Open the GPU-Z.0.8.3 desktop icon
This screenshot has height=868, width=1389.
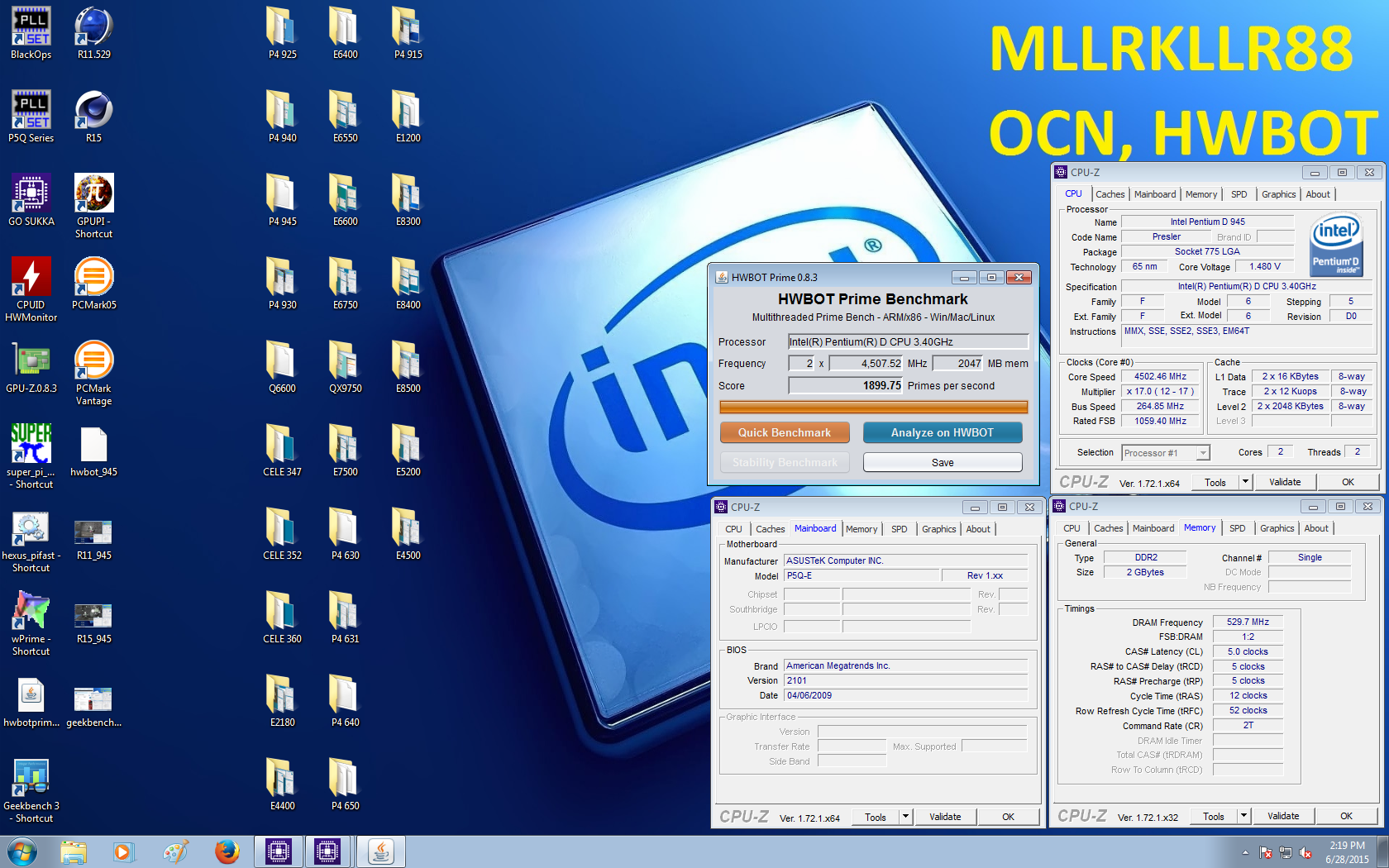click(31, 367)
